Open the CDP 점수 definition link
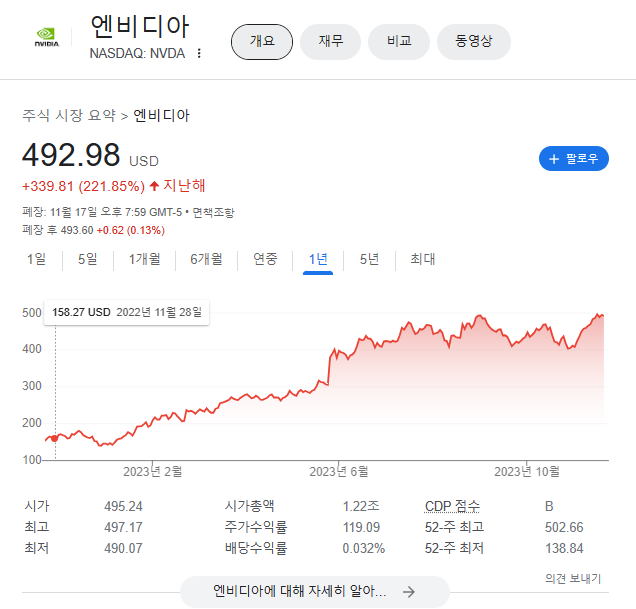The width and height of the screenshot is (636, 609). [x=452, y=506]
